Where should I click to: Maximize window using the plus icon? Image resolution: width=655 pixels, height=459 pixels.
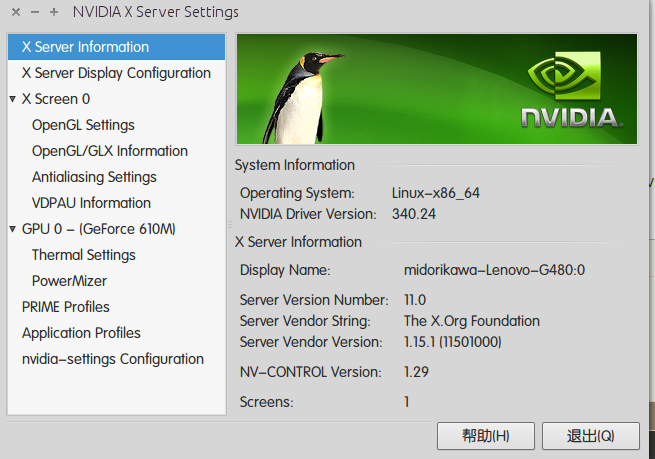click(54, 12)
